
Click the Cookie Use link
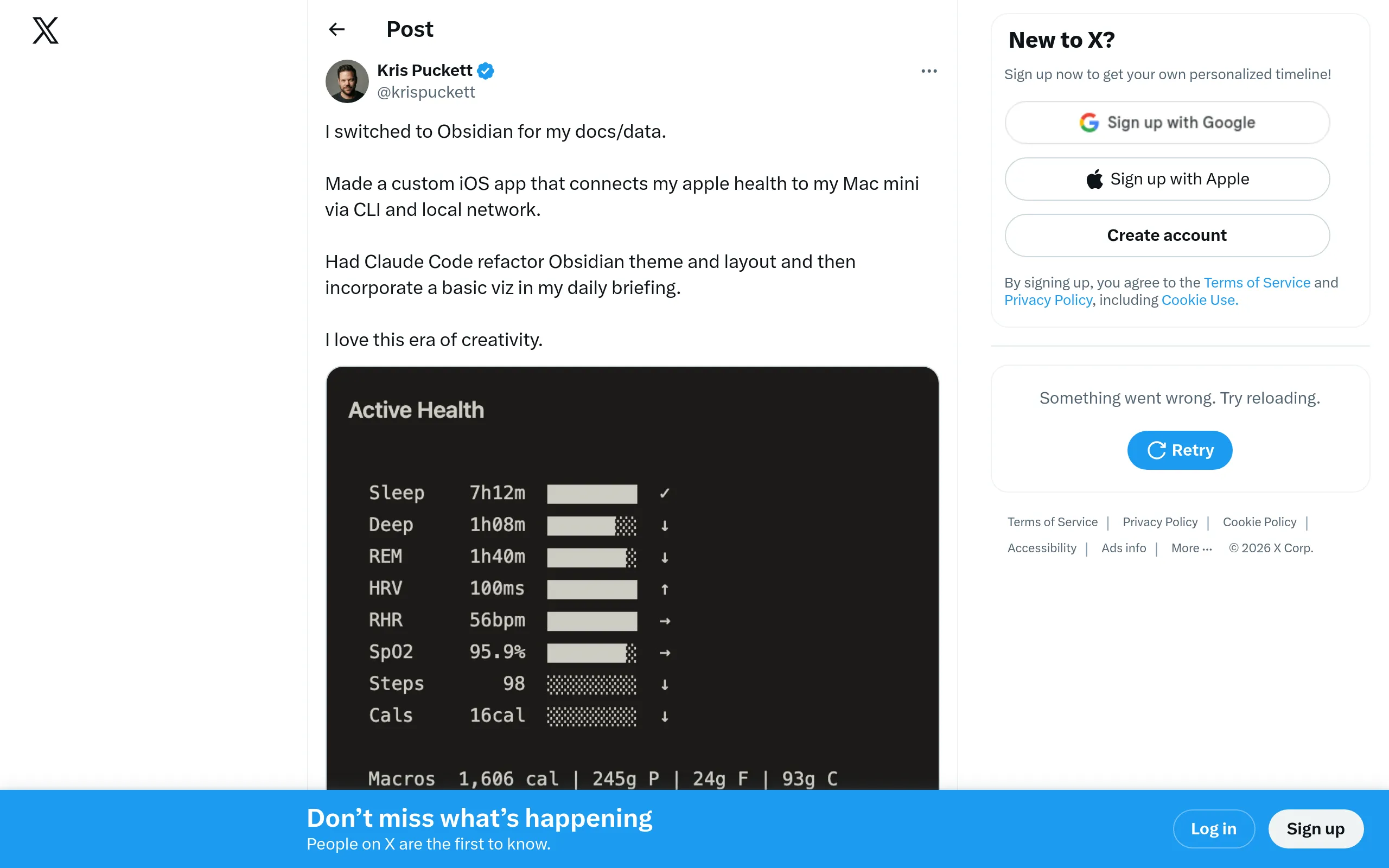1198,299
